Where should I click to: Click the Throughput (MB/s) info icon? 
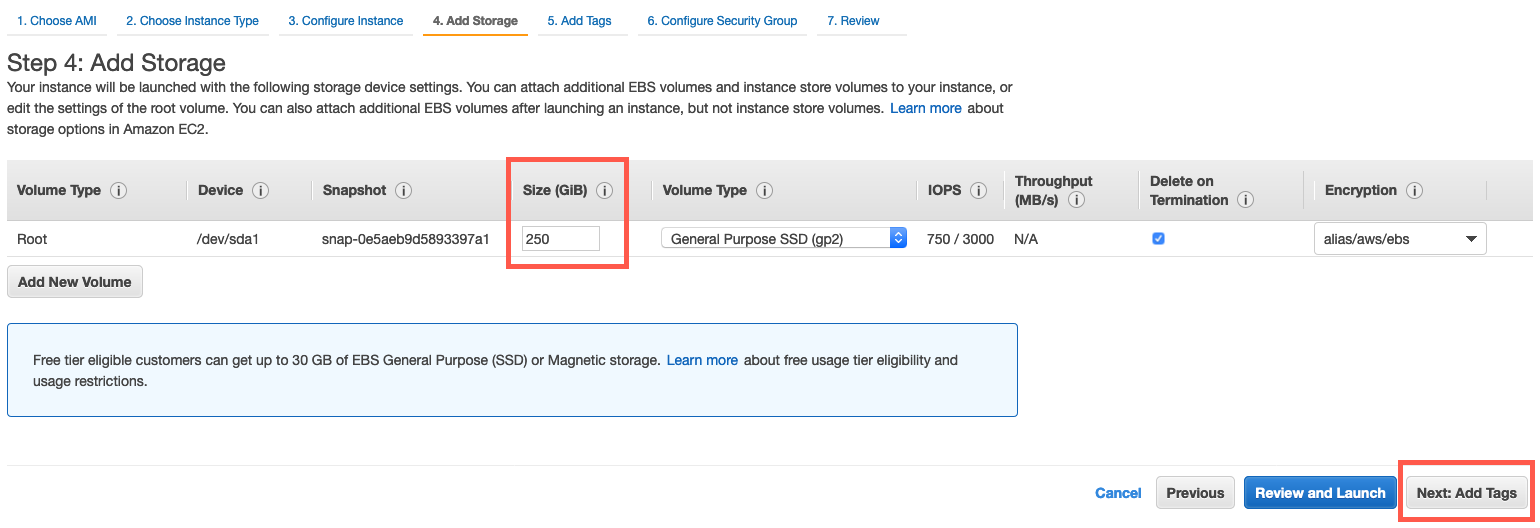1077,200
